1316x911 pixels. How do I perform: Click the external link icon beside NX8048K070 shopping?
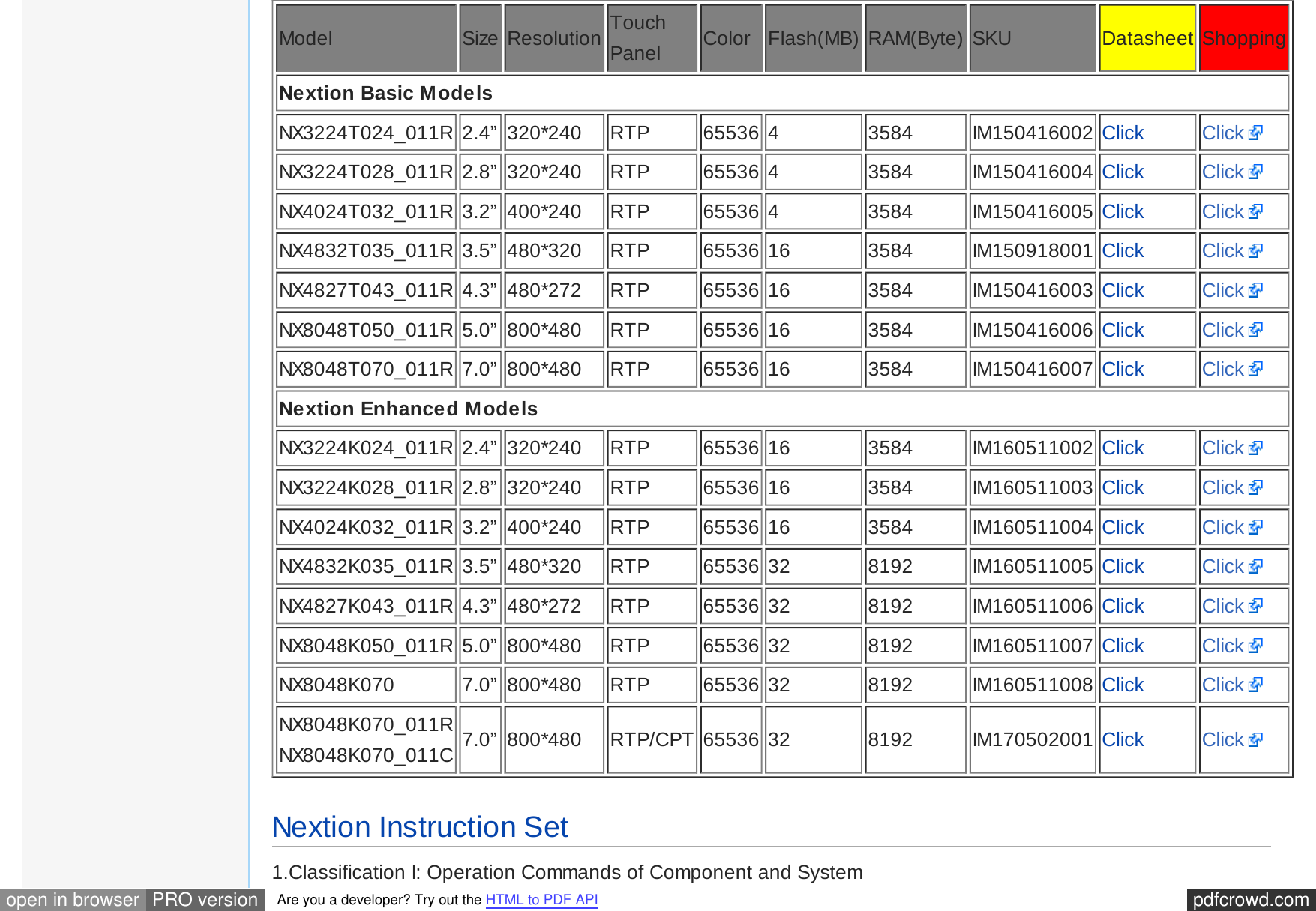coord(1256,684)
